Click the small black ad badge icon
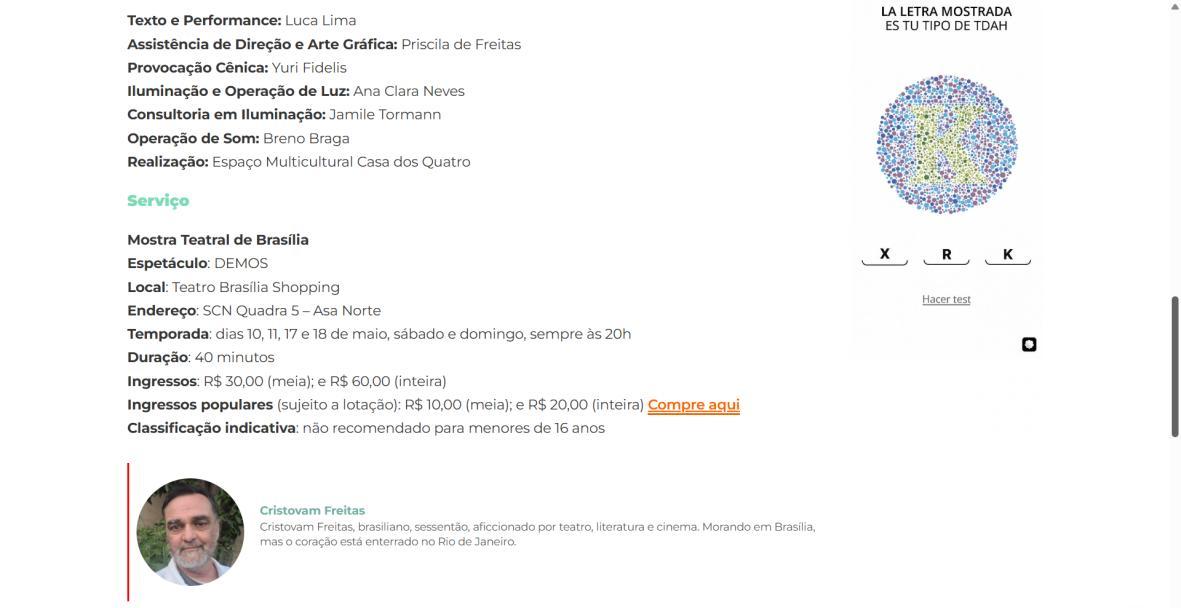The height and width of the screenshot is (608, 1181). pyautogui.click(x=1029, y=344)
